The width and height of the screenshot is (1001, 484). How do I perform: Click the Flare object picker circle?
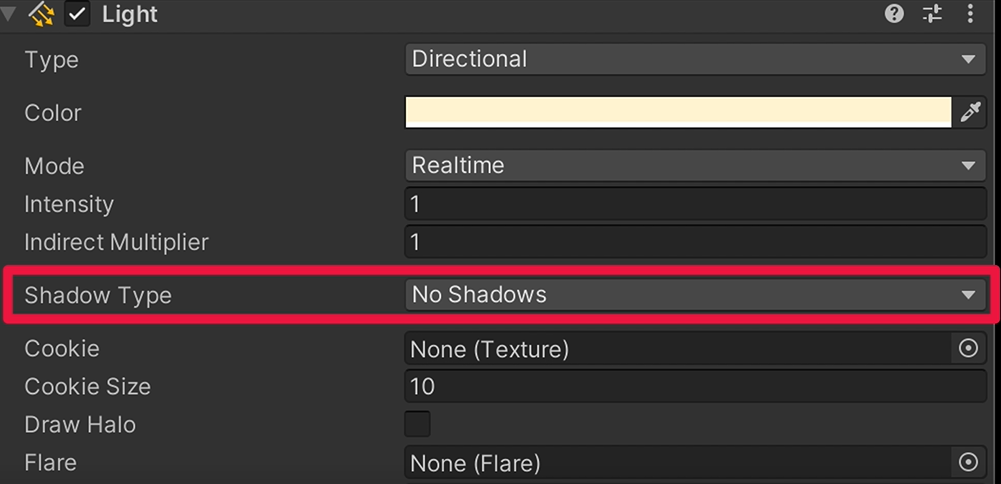click(x=968, y=462)
